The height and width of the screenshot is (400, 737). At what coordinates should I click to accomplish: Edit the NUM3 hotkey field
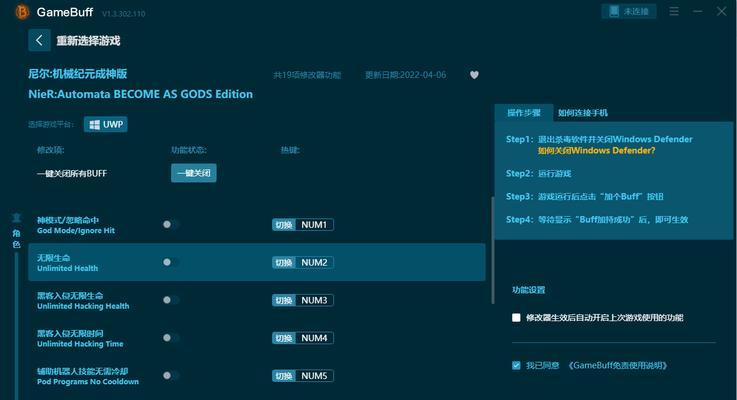click(314, 300)
